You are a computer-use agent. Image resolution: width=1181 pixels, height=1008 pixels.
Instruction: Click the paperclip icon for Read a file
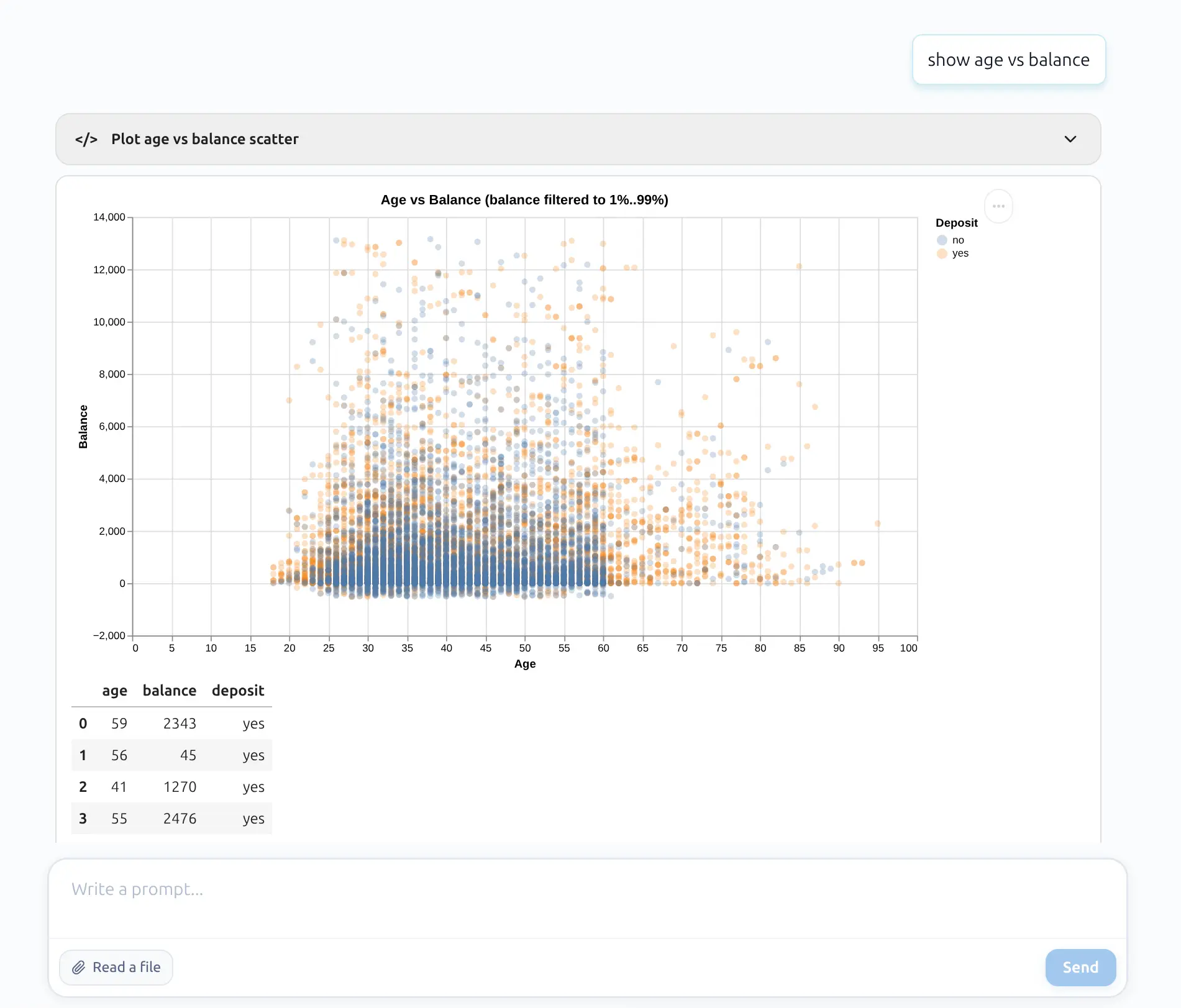[79, 967]
